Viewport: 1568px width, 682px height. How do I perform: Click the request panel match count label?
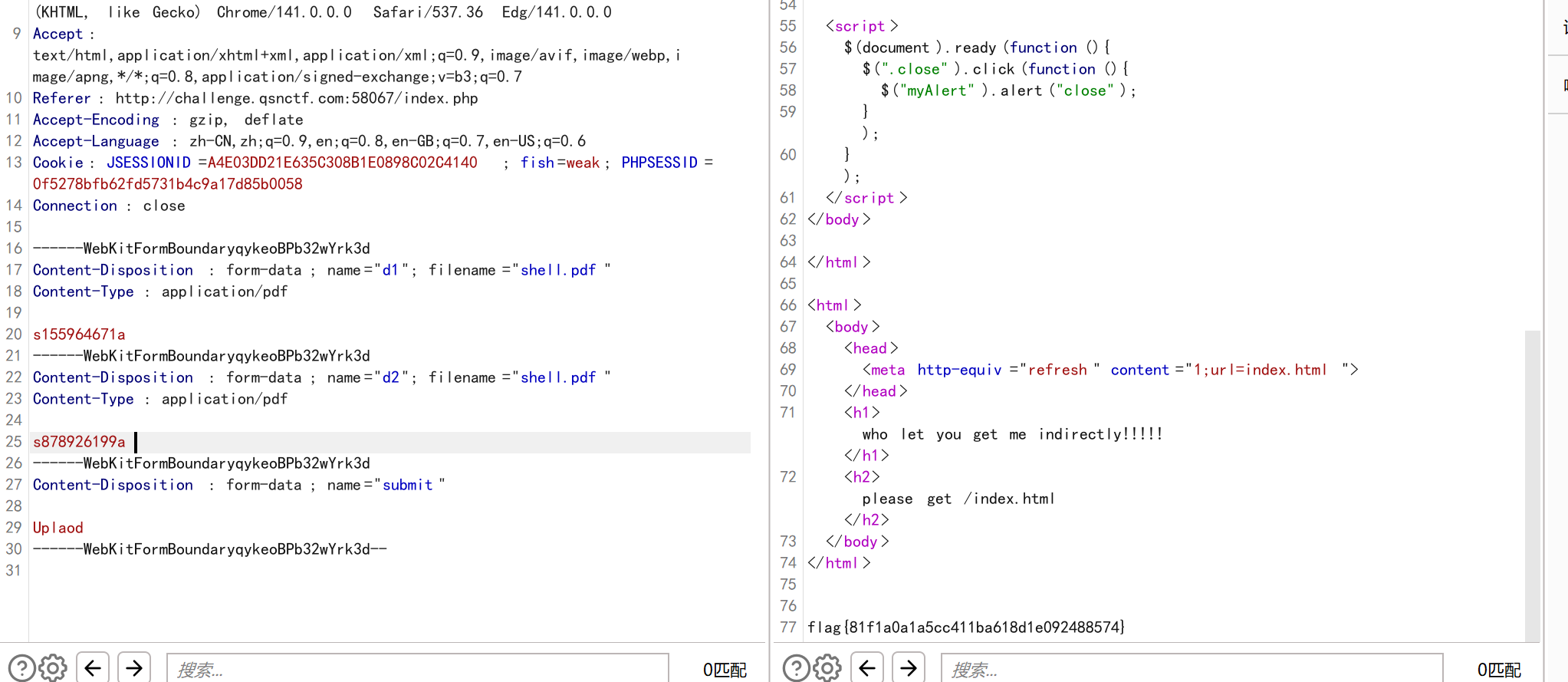[725, 670]
